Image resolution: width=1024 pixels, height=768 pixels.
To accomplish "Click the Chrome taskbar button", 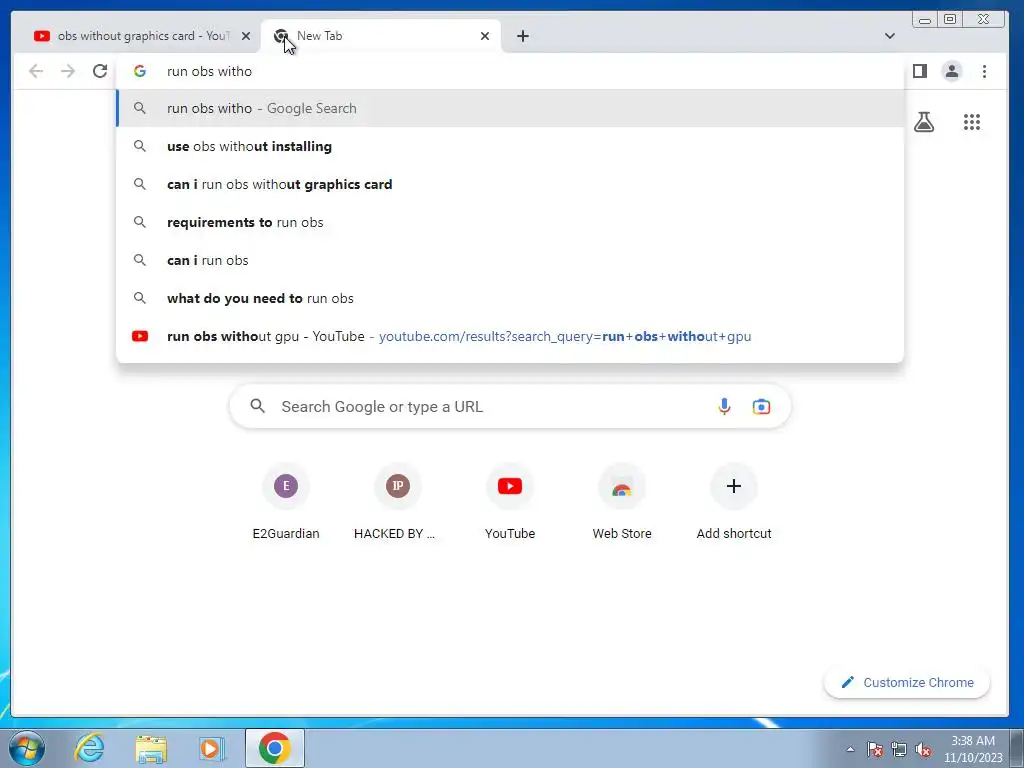I will 275,748.
